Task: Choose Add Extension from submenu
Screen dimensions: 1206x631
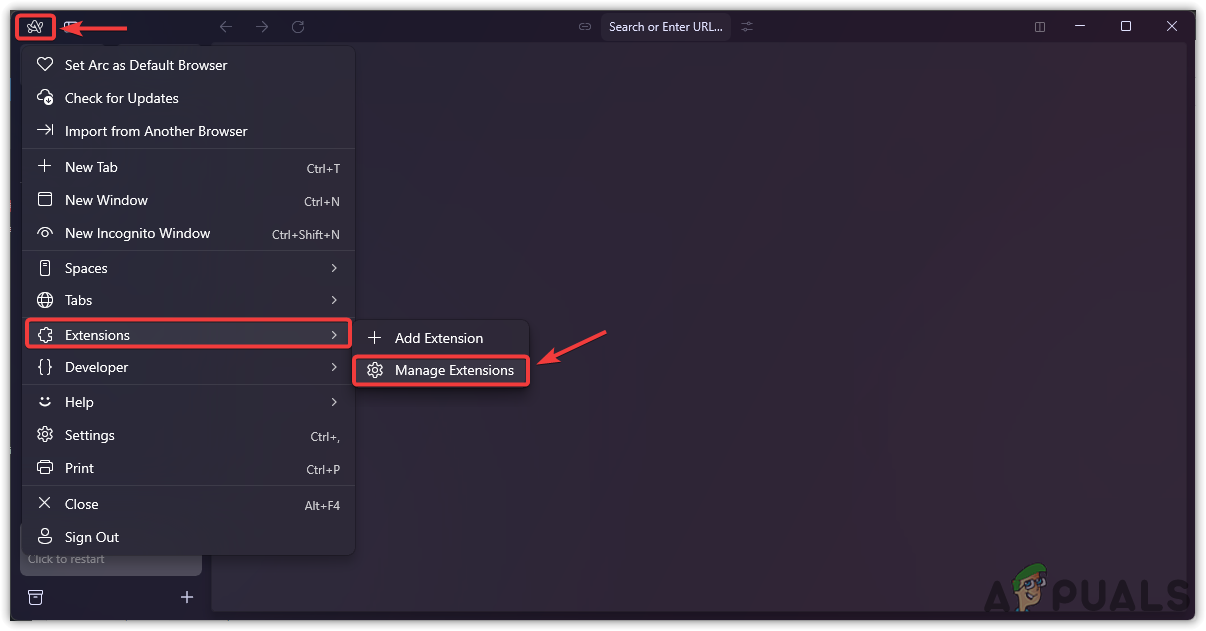Action: coord(440,338)
